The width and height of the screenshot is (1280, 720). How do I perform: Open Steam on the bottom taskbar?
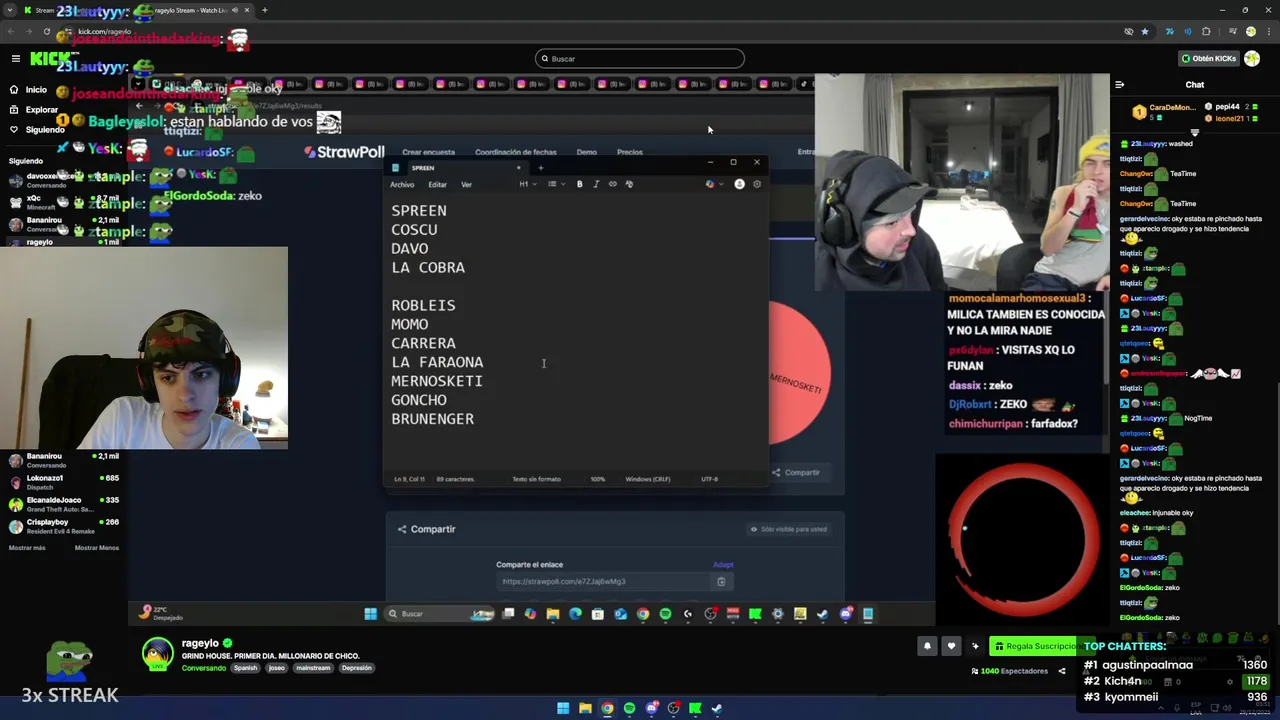717,708
